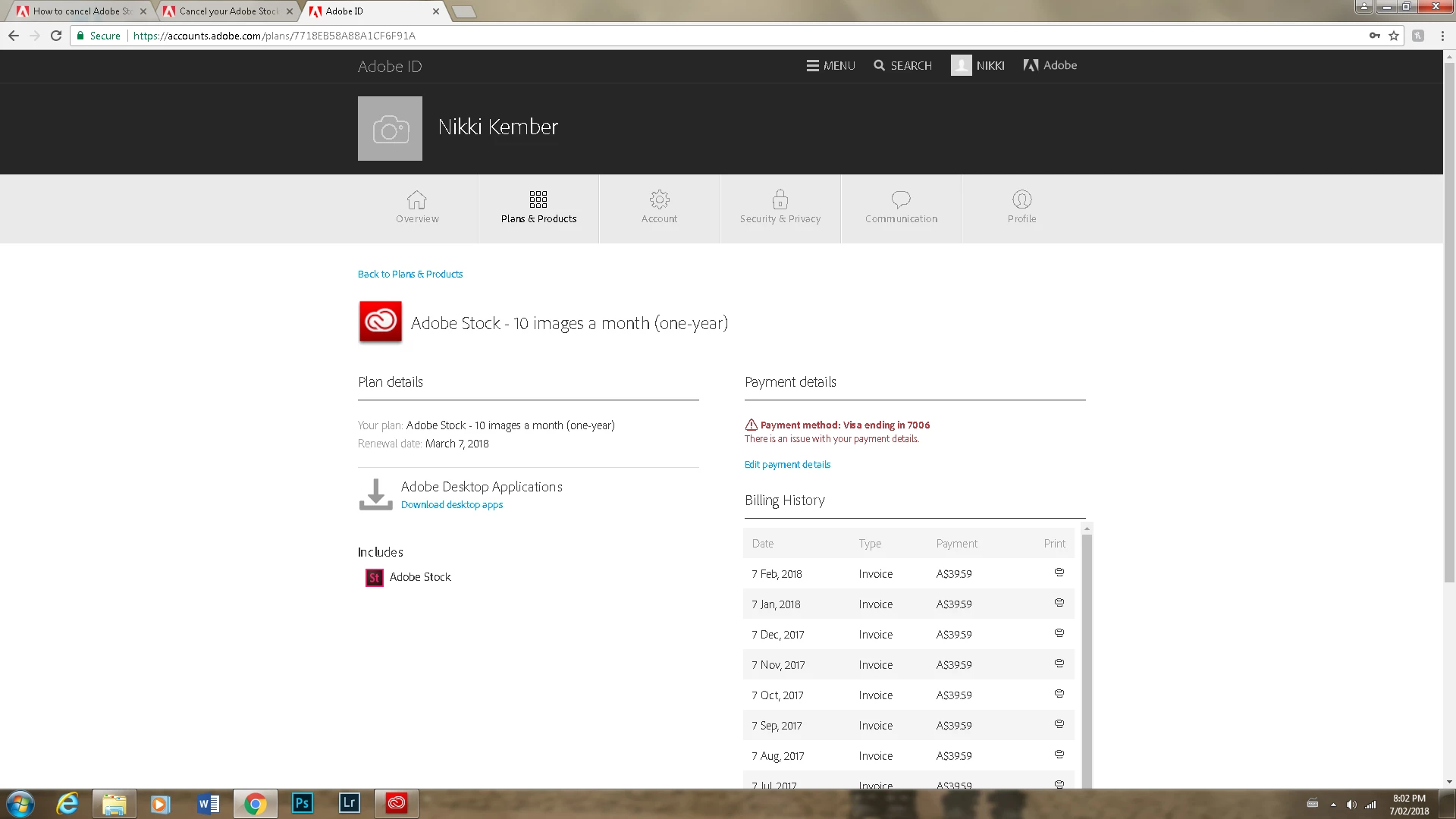This screenshot has width=1456, height=819.
Task: Open the Communication speech bubble tab
Action: [x=901, y=208]
